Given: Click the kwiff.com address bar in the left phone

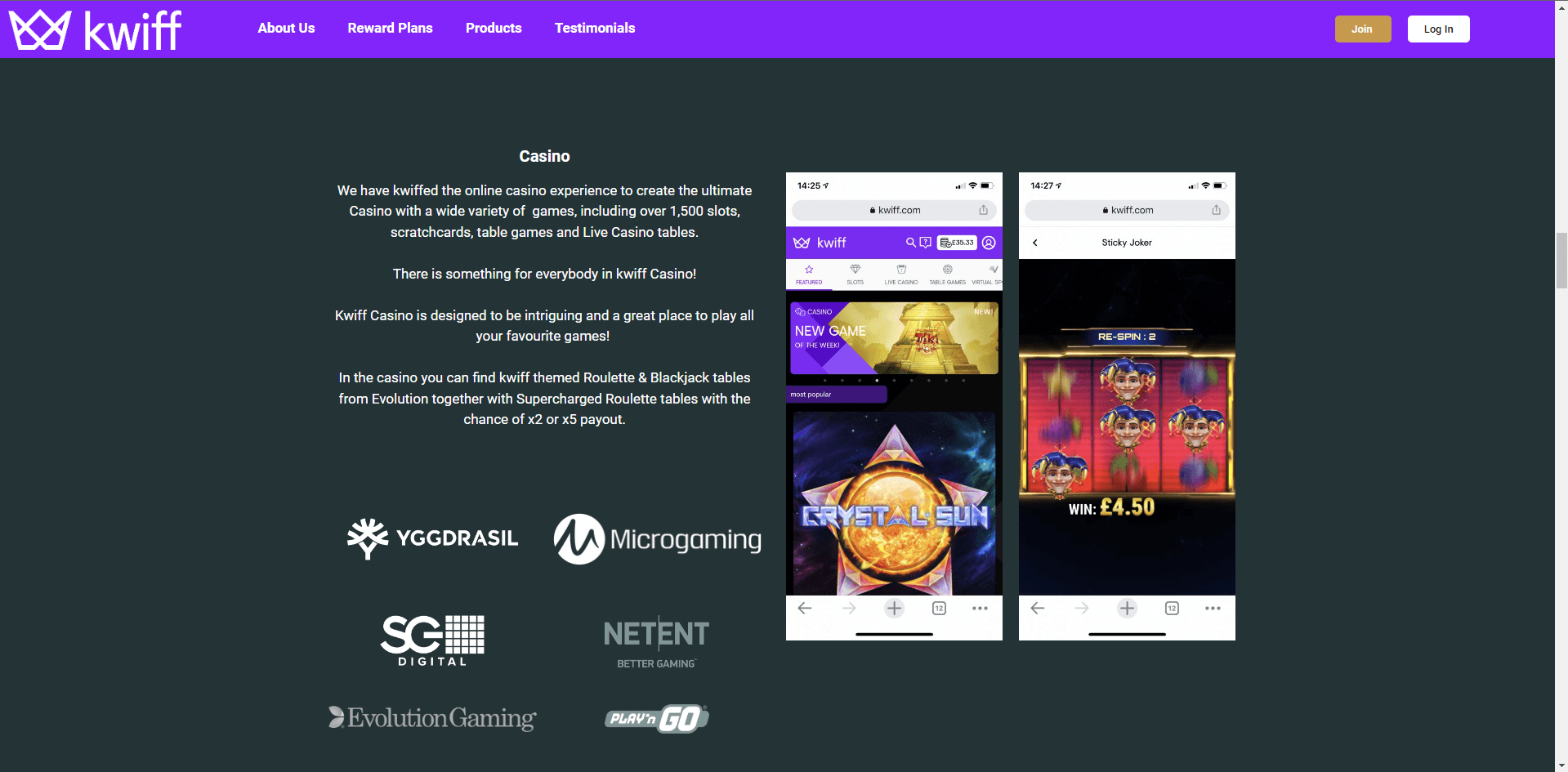Looking at the screenshot, I should tap(894, 210).
